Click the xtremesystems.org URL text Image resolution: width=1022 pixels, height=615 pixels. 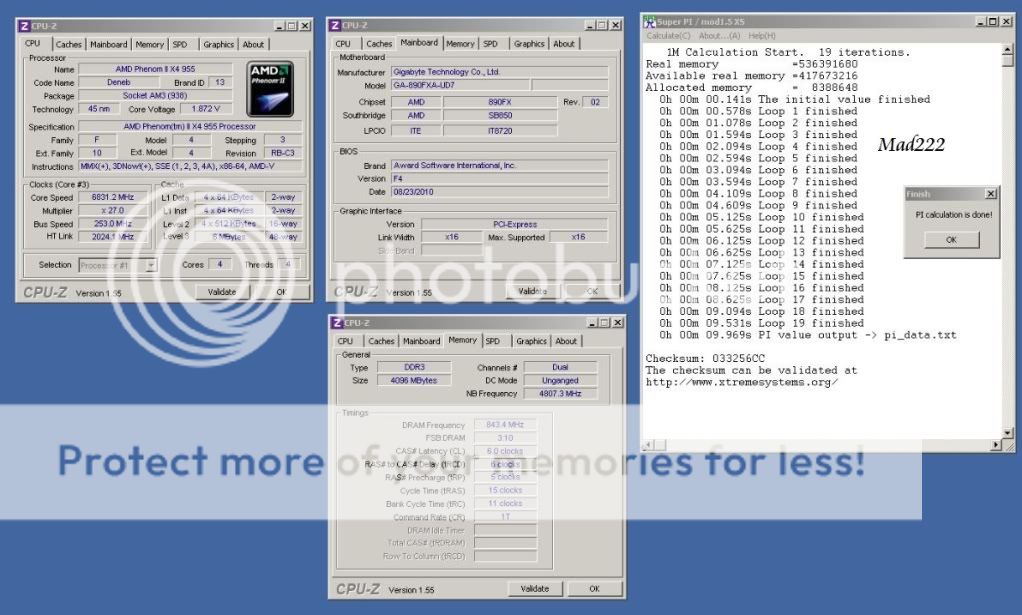(742, 382)
